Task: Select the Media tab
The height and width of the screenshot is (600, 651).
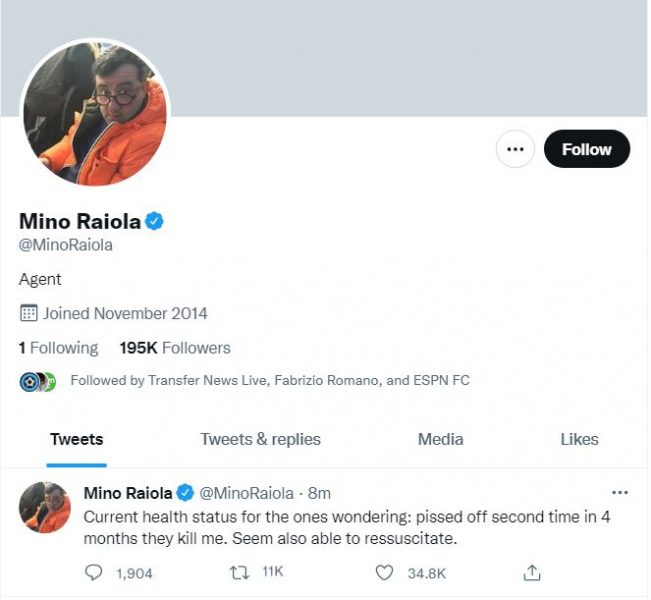Action: coord(440,439)
